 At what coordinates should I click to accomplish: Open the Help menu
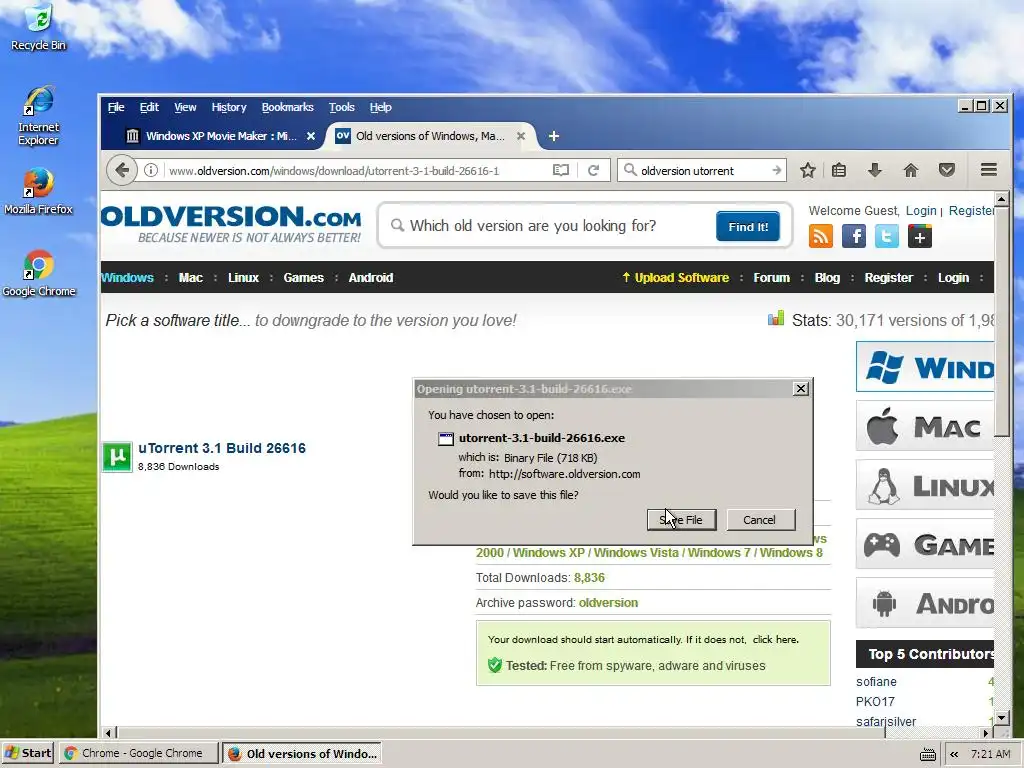(x=381, y=107)
